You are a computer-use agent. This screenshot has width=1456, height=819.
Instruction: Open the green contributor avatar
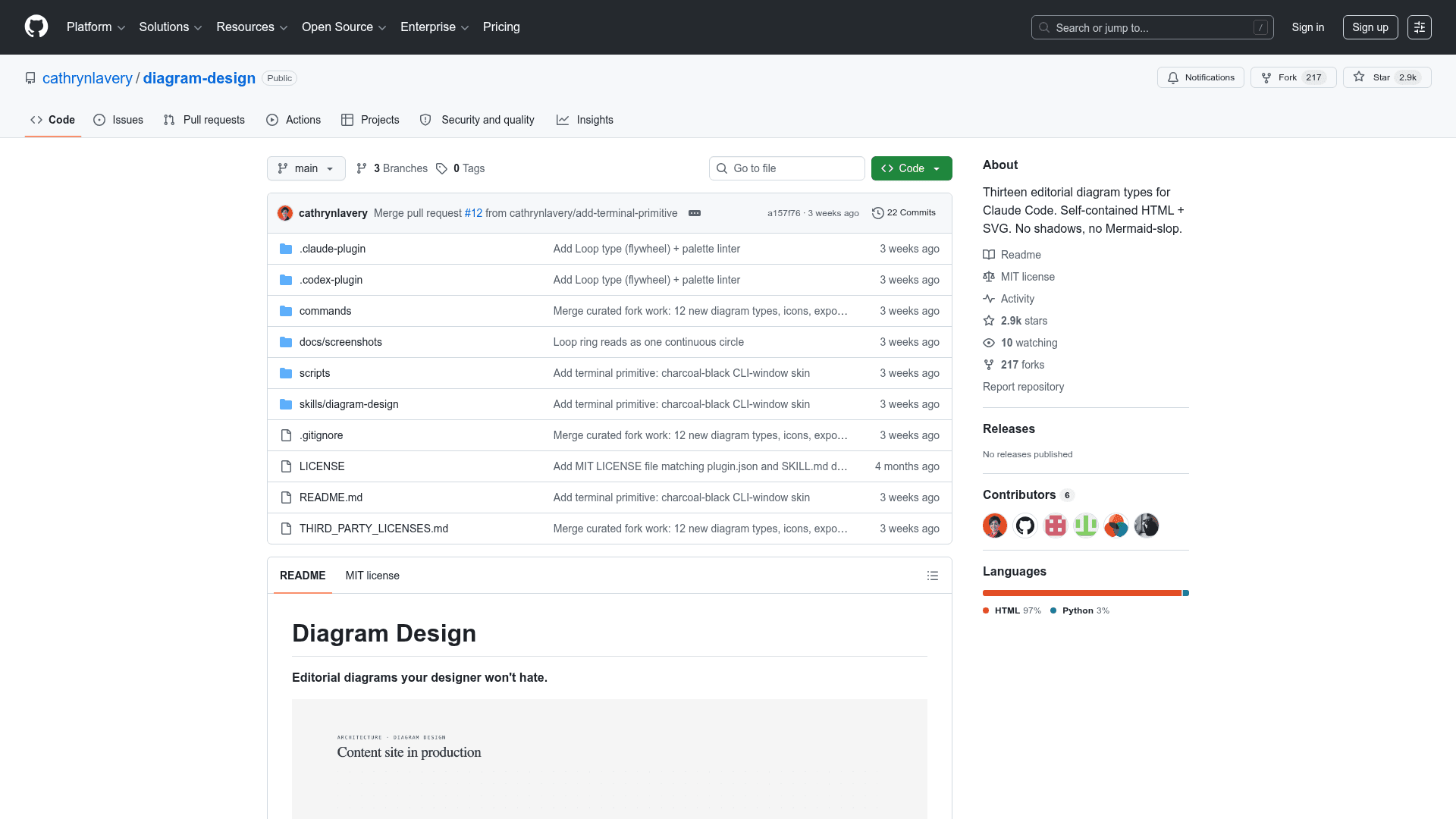click(x=1086, y=526)
